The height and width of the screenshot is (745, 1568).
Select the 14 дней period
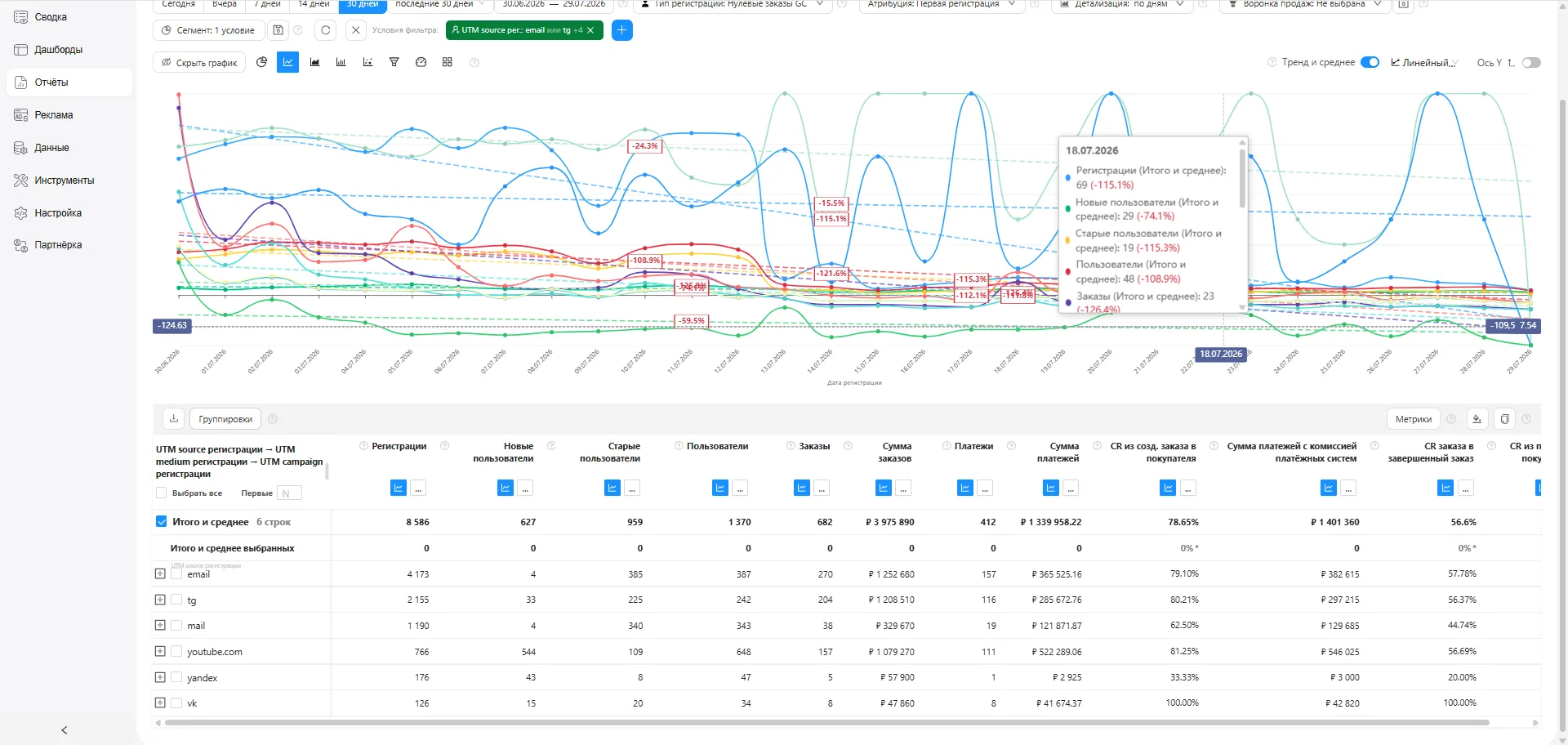coord(314,4)
